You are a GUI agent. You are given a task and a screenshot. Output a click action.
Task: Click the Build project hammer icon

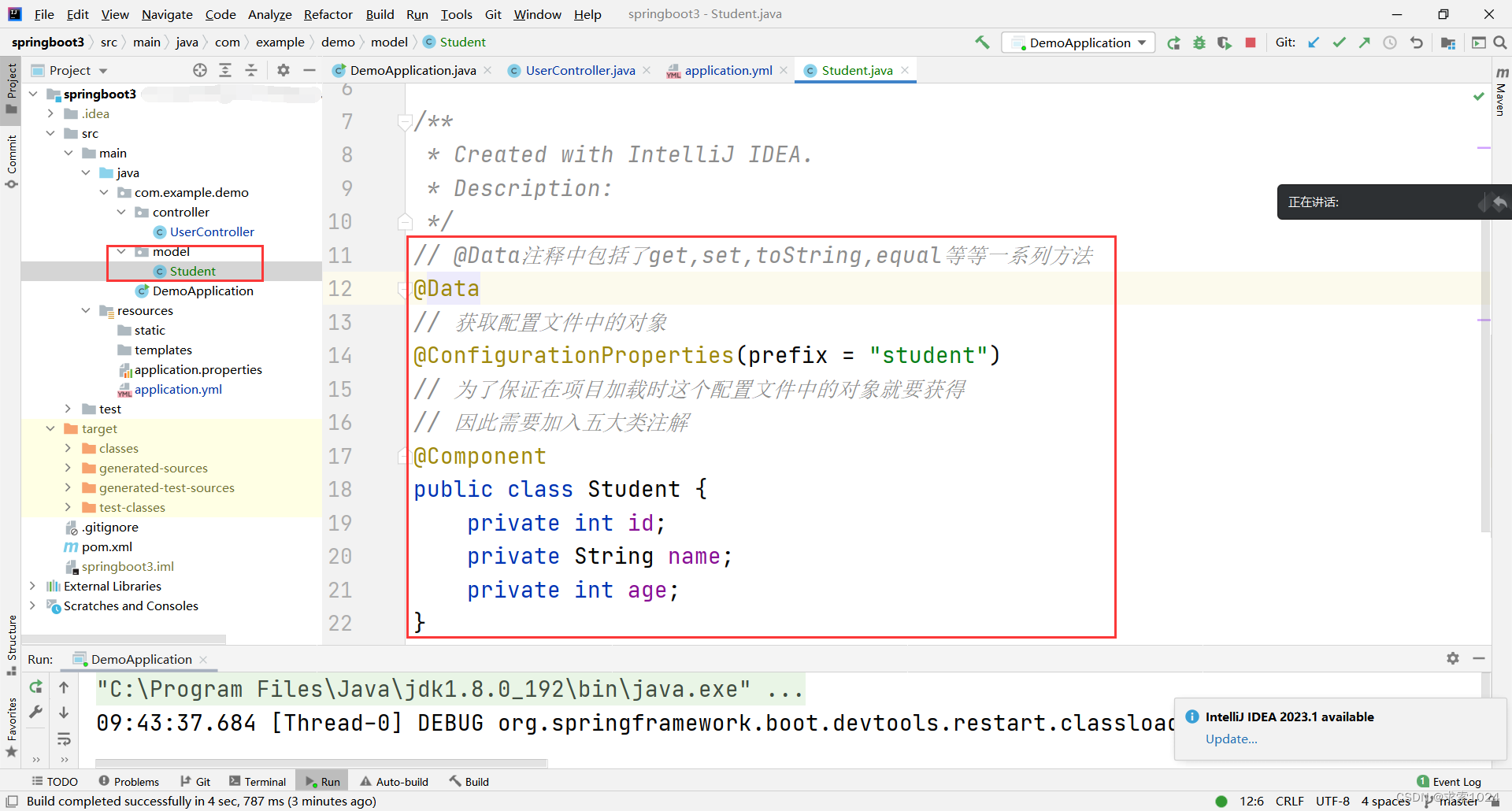click(982, 43)
